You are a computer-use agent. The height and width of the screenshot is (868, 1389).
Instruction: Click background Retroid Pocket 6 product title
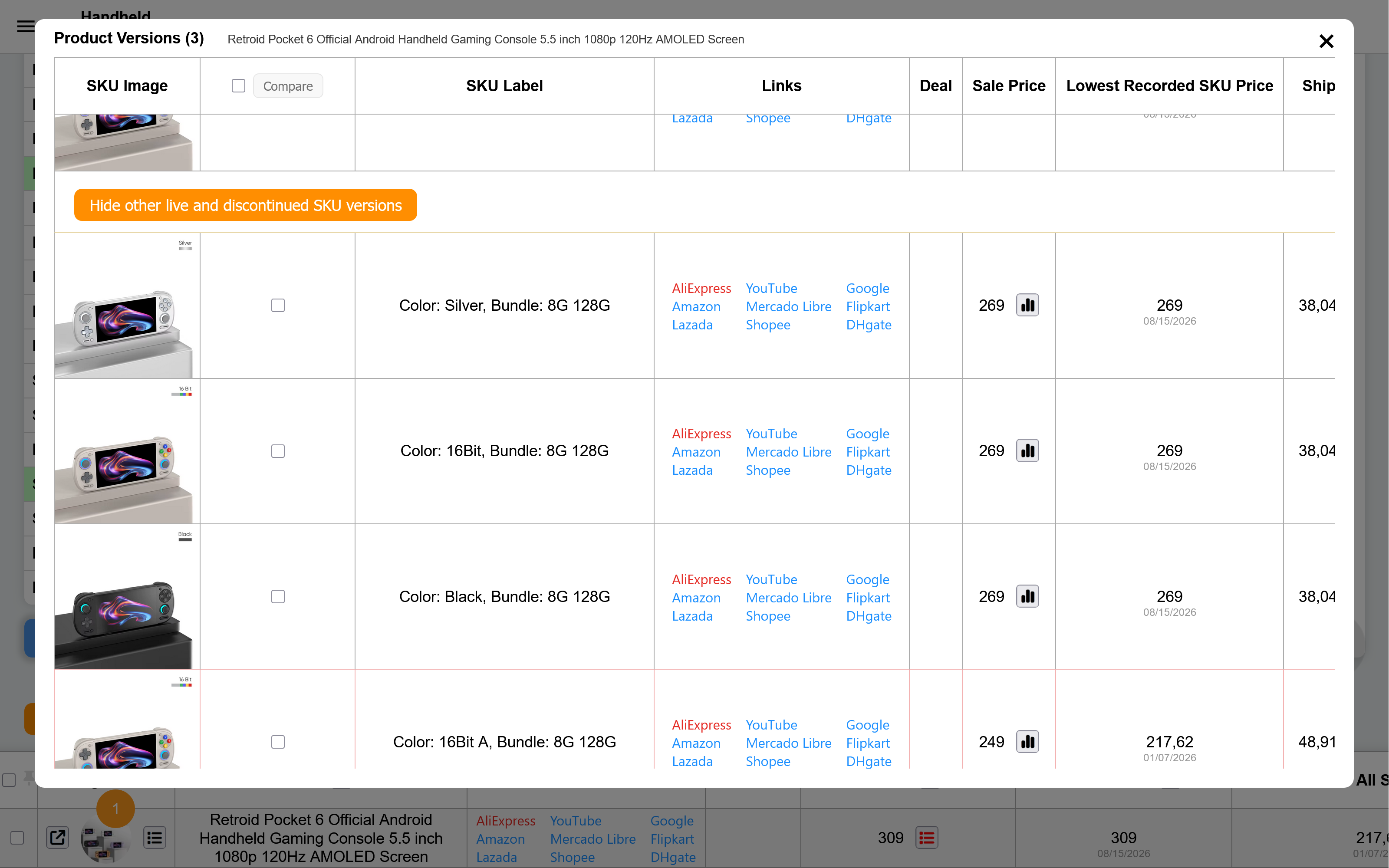[321, 838]
